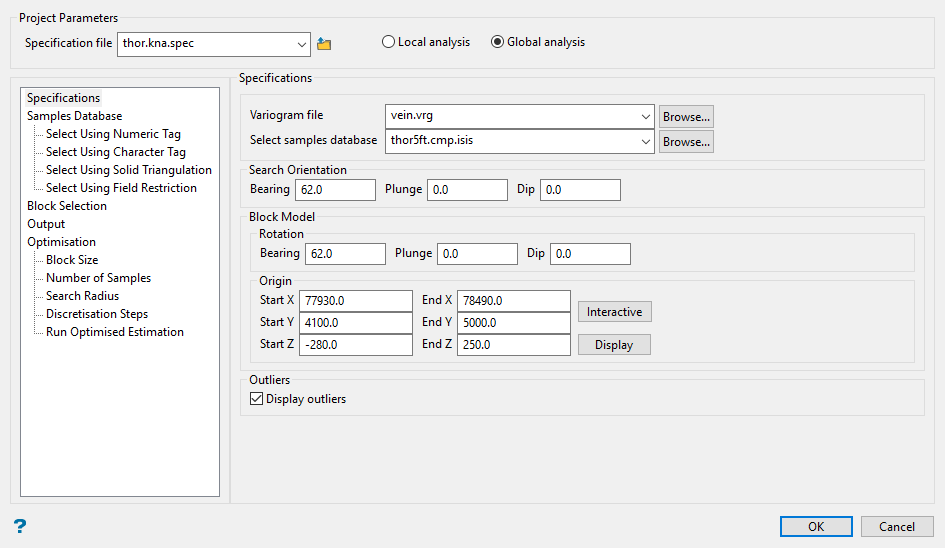The image size is (945, 548).
Task: Select Discretisation Steps tree item
Action: click(97, 314)
